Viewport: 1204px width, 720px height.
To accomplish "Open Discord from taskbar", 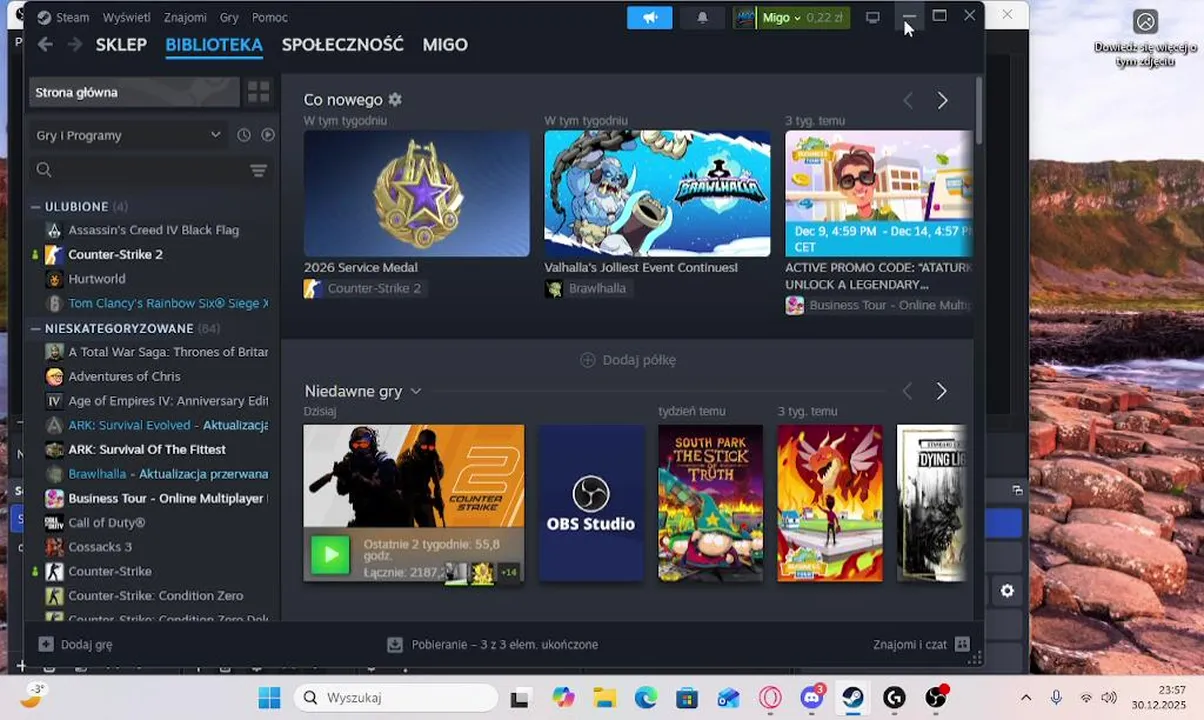I will click(812, 698).
